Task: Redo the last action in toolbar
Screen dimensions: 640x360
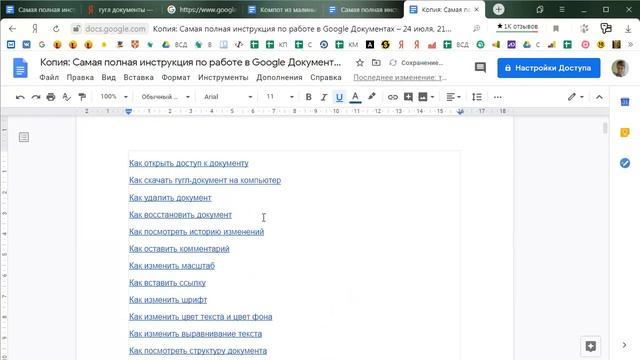Action: [x=36, y=97]
